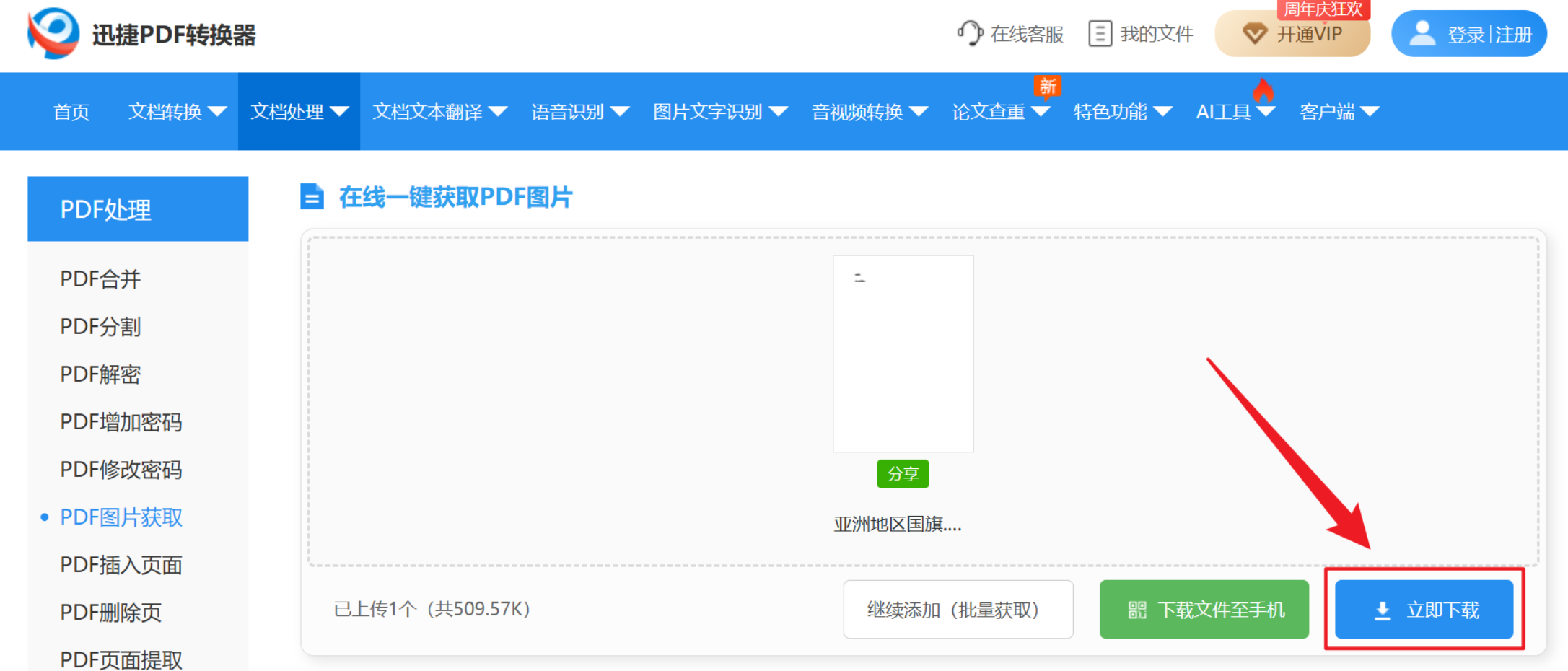Open 在线客服 via the headset icon
Image resolution: width=1568 pixels, height=671 pixels.
click(969, 33)
